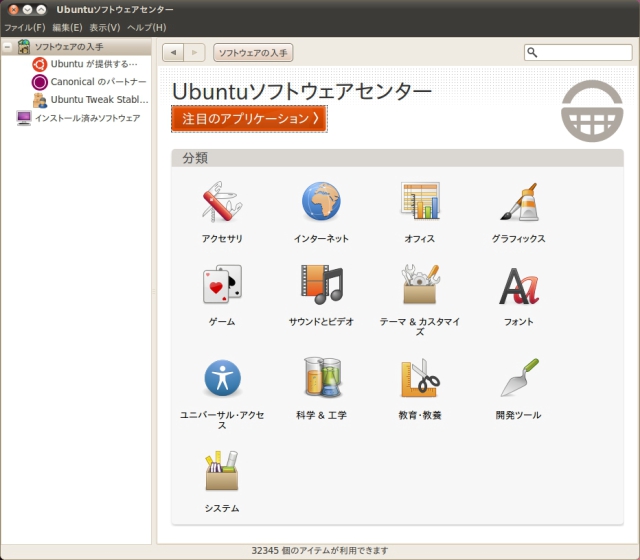Click the オフィス category label

pos(420,239)
